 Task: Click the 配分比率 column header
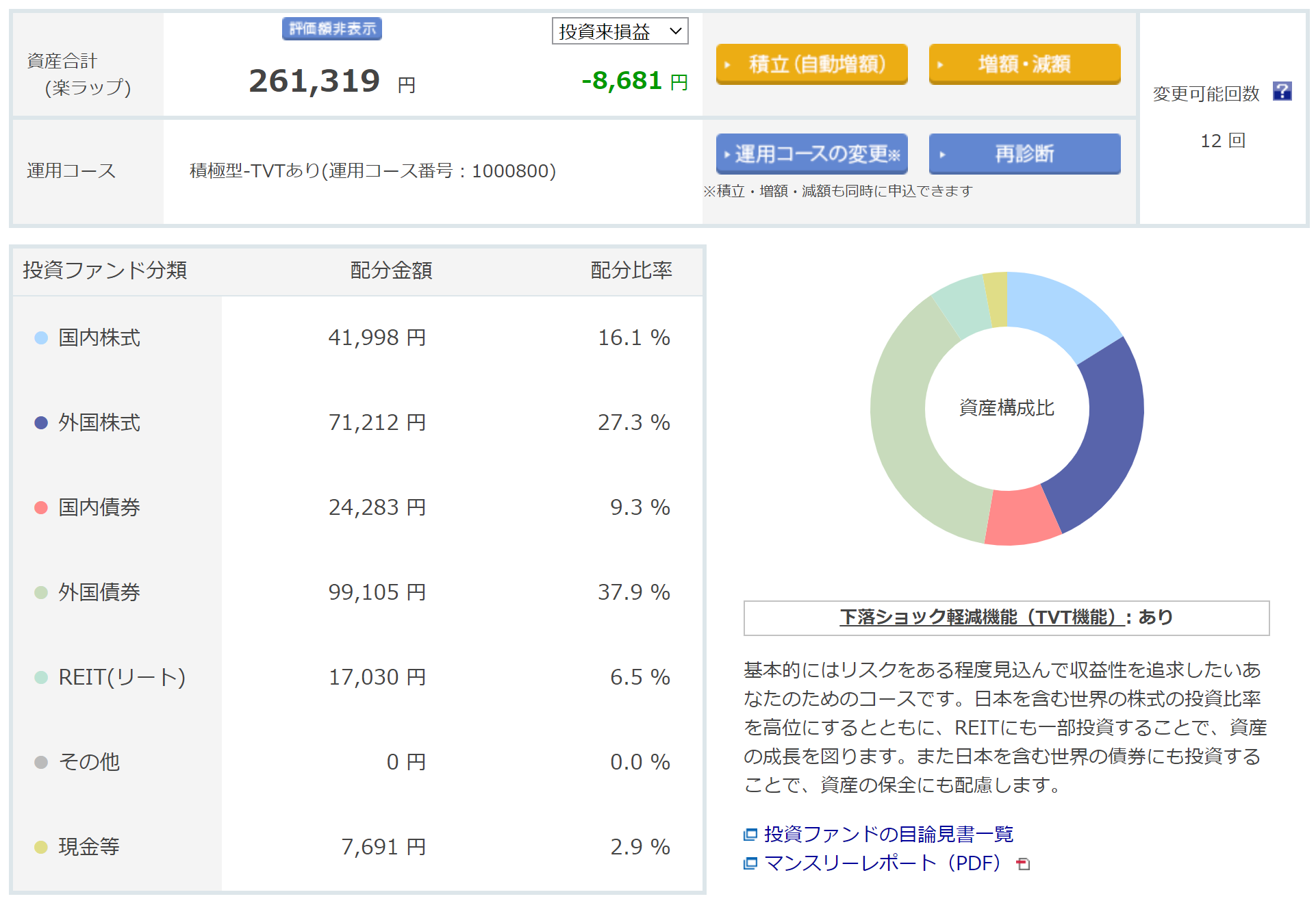point(631,270)
